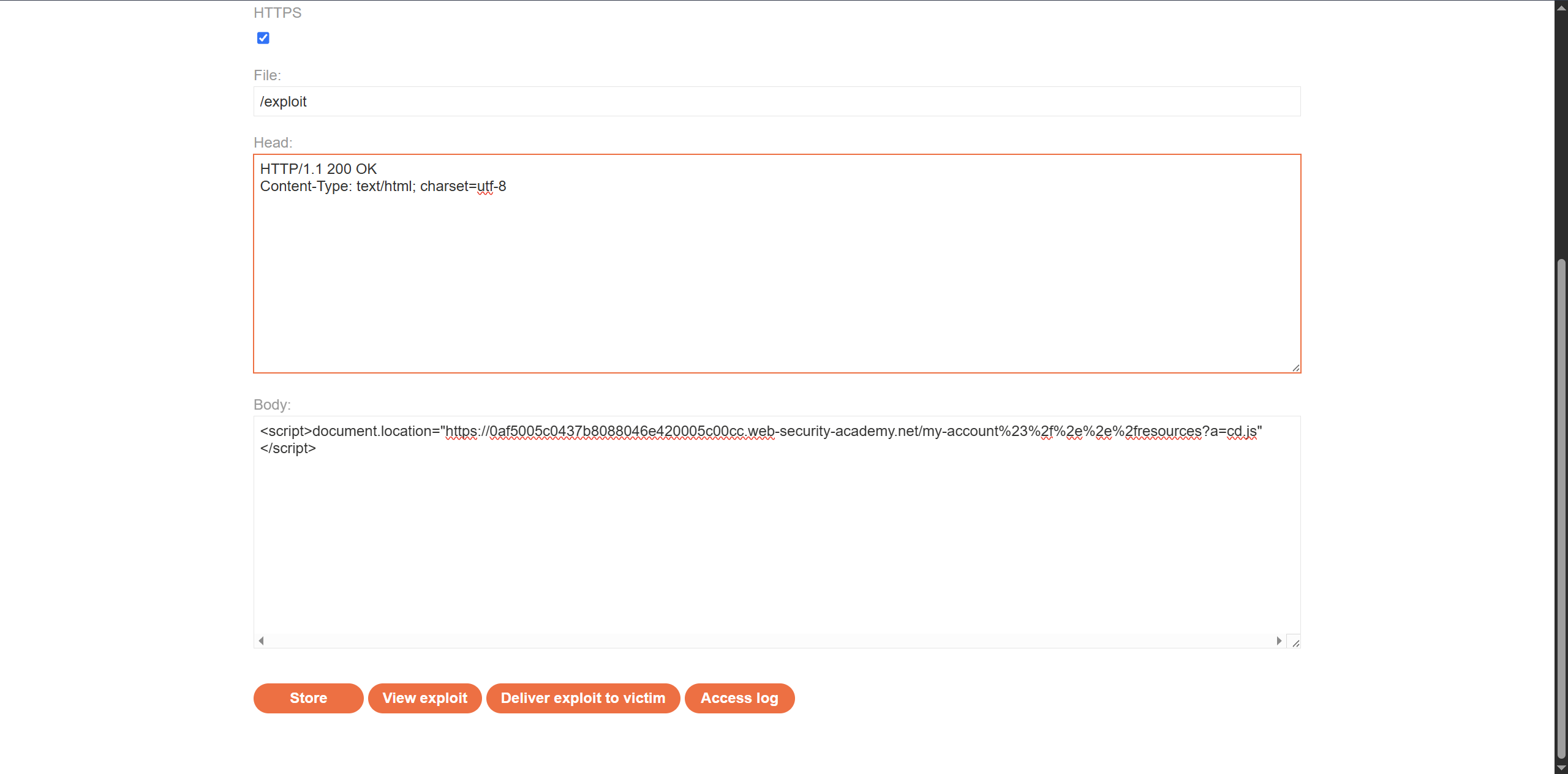This screenshot has width=1568, height=774.
Task: Open the Access log
Action: [x=739, y=698]
